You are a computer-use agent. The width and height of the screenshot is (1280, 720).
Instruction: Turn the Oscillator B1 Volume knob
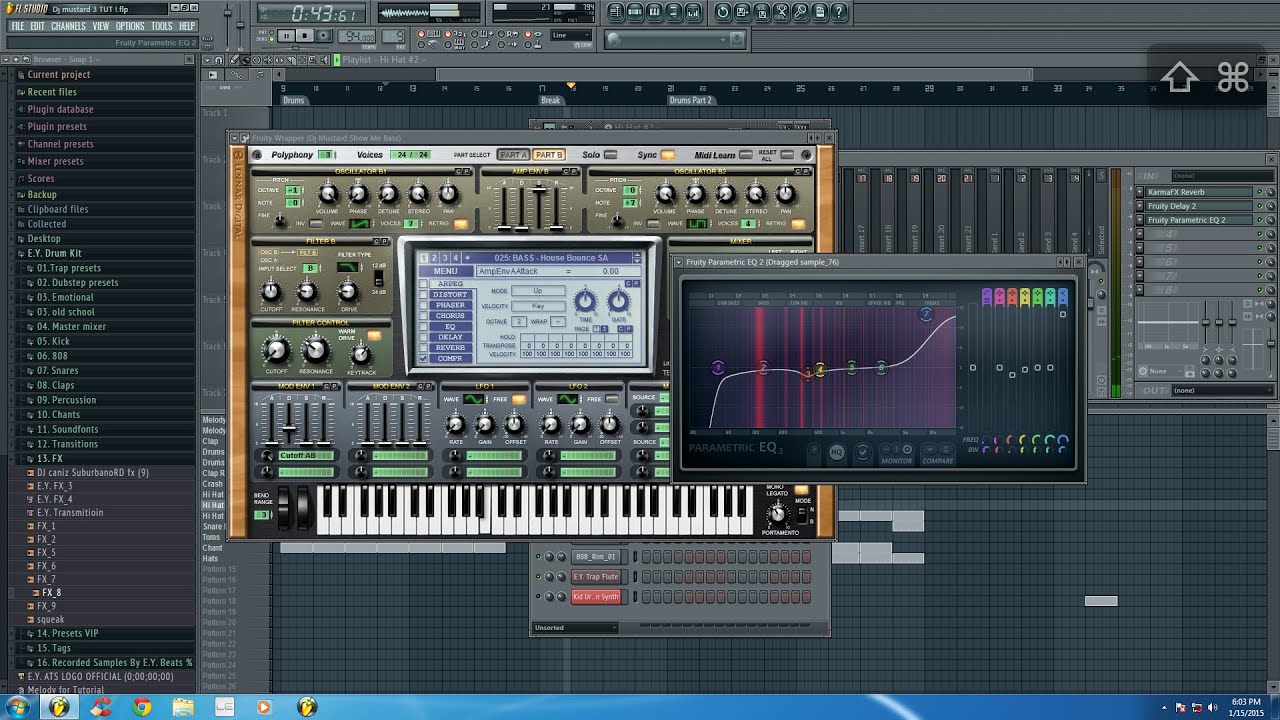click(328, 193)
